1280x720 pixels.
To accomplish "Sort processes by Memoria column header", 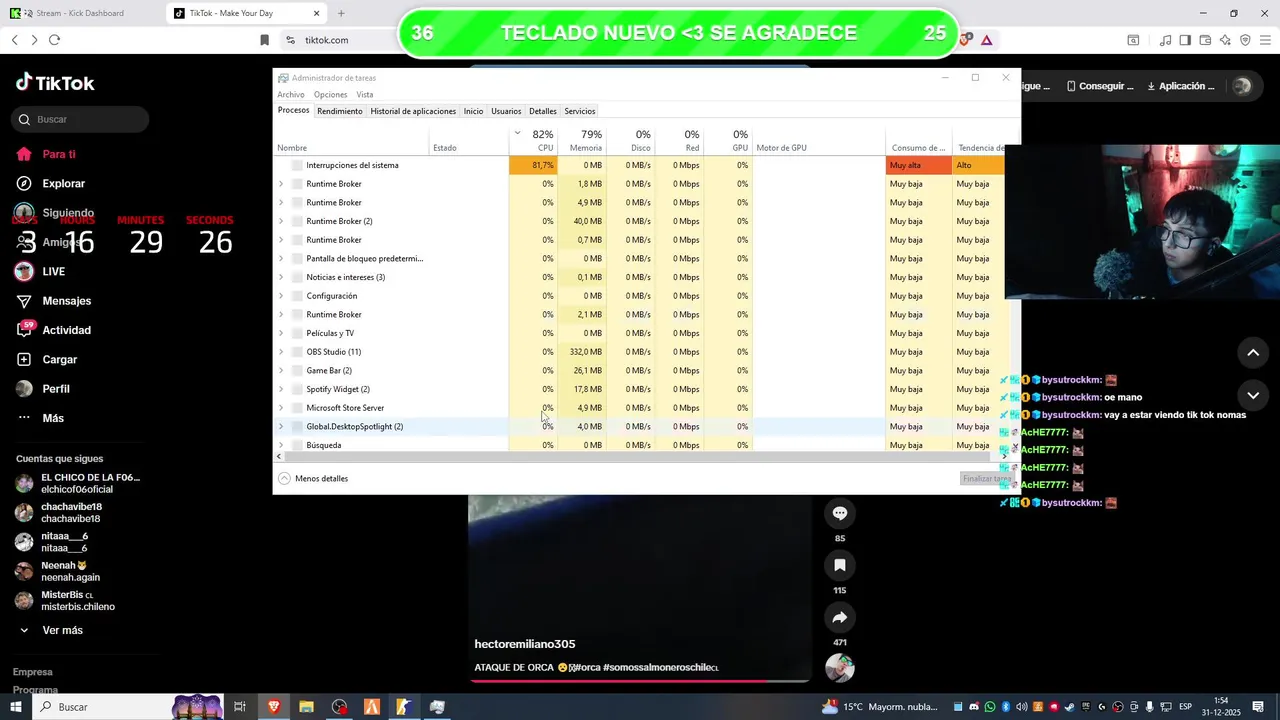I will click(584, 141).
